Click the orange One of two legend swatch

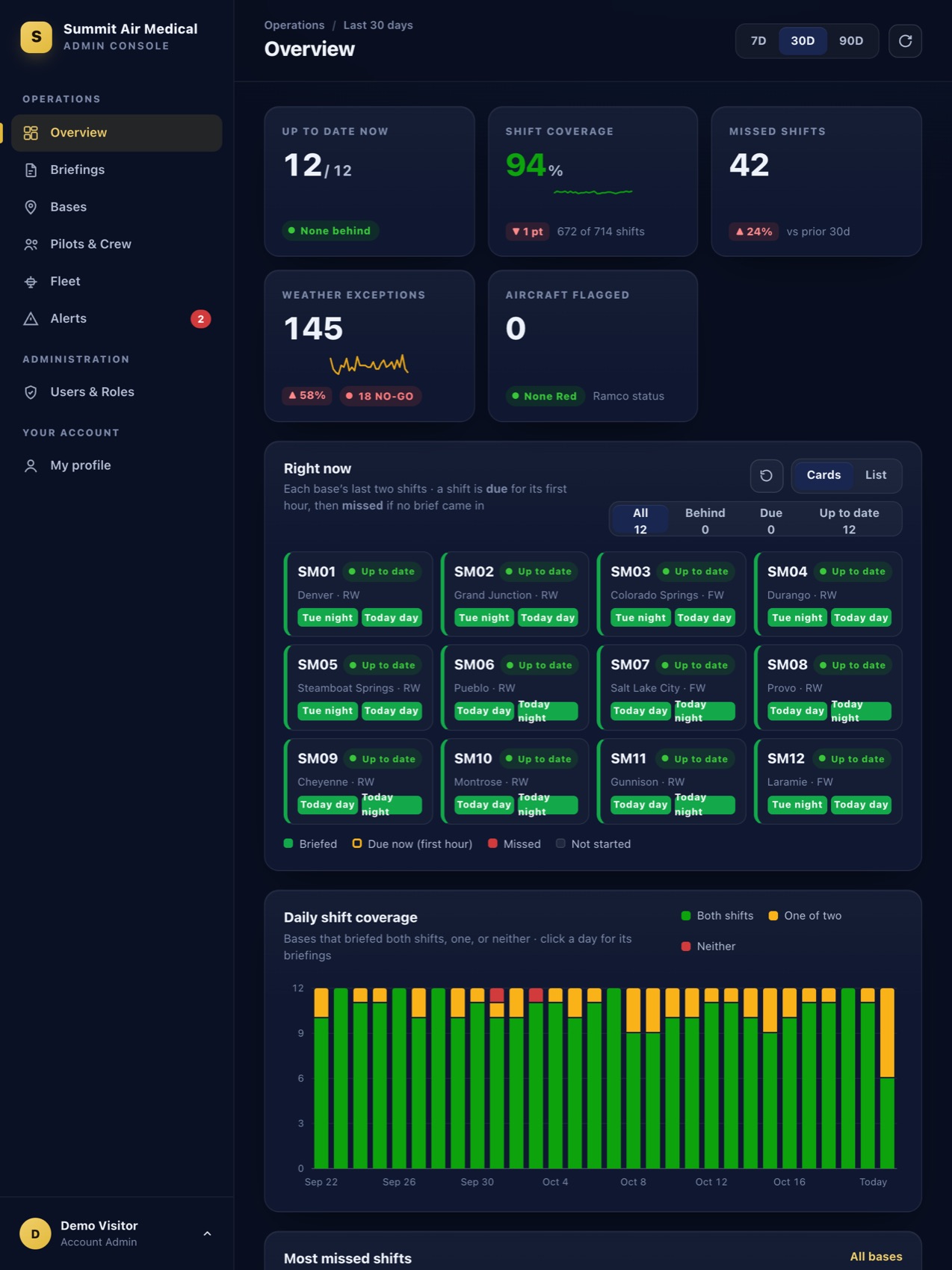pyautogui.click(x=773, y=916)
